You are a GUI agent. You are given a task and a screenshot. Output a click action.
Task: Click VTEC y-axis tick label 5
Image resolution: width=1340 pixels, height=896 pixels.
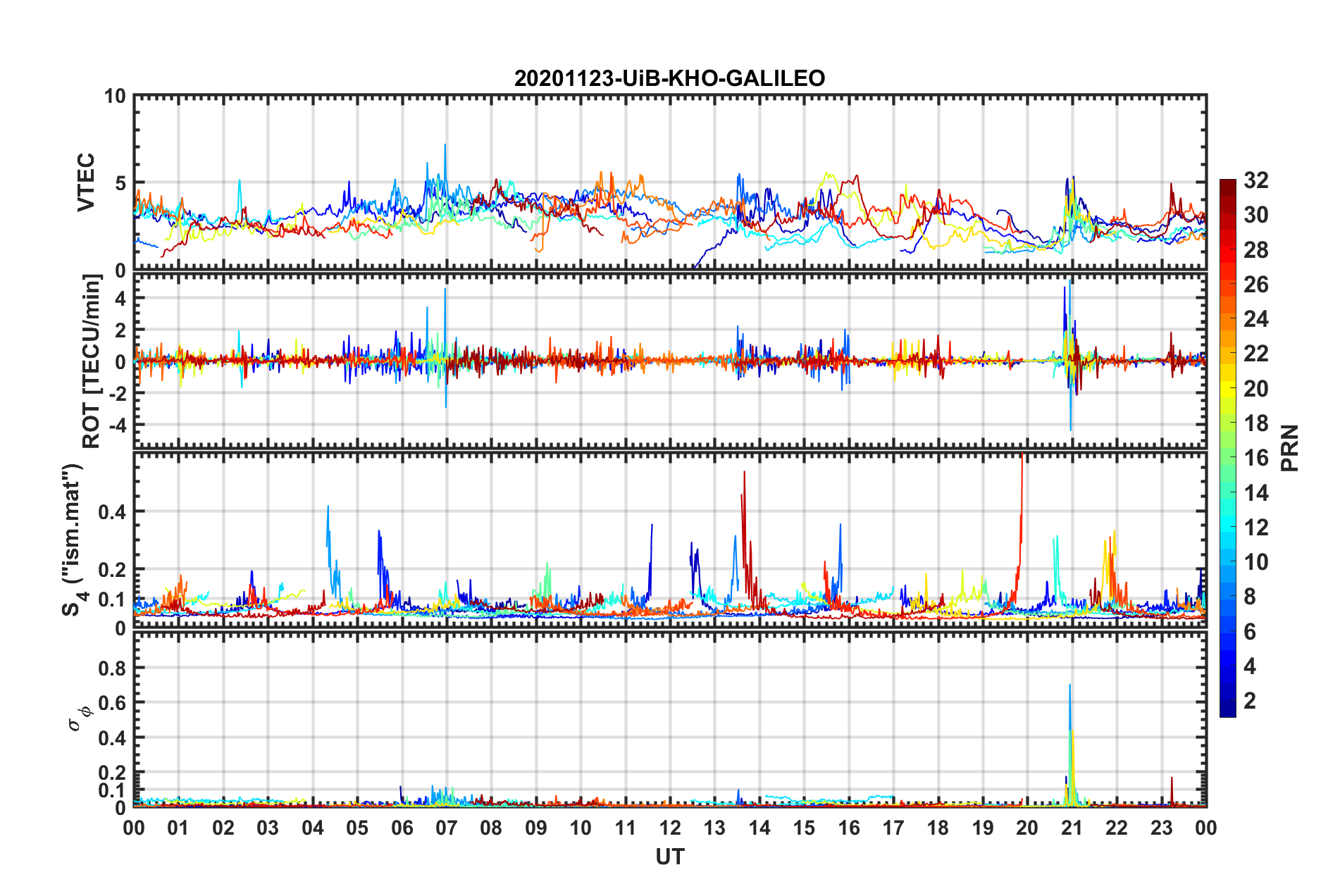click(x=120, y=183)
